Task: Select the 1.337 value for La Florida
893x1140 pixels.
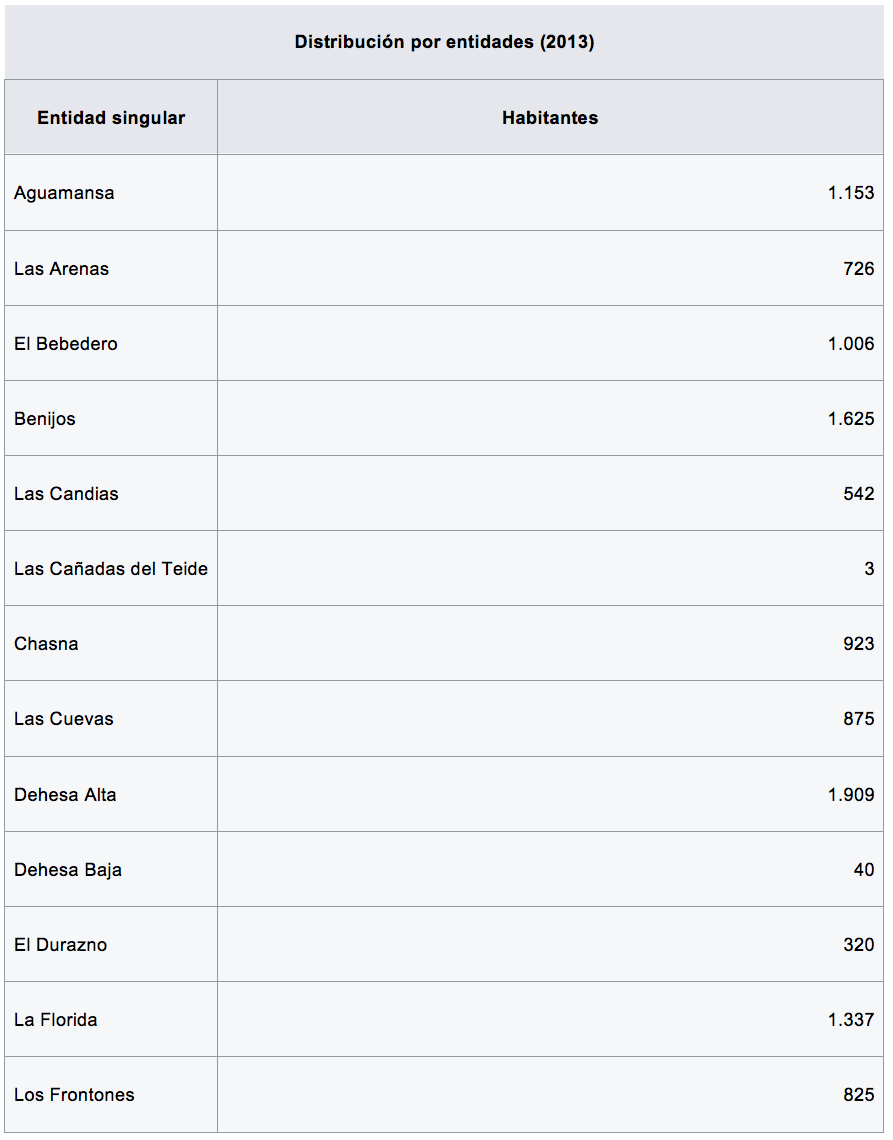Action: pos(850,1020)
